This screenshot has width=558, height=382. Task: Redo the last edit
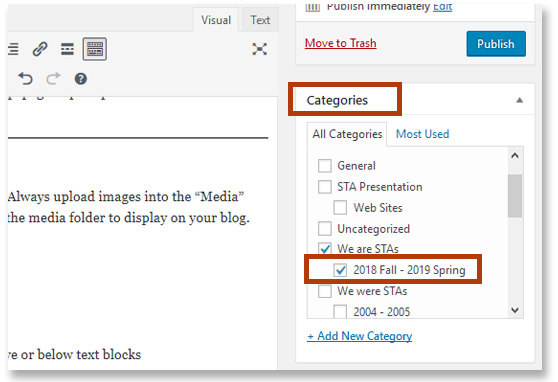coord(53,79)
